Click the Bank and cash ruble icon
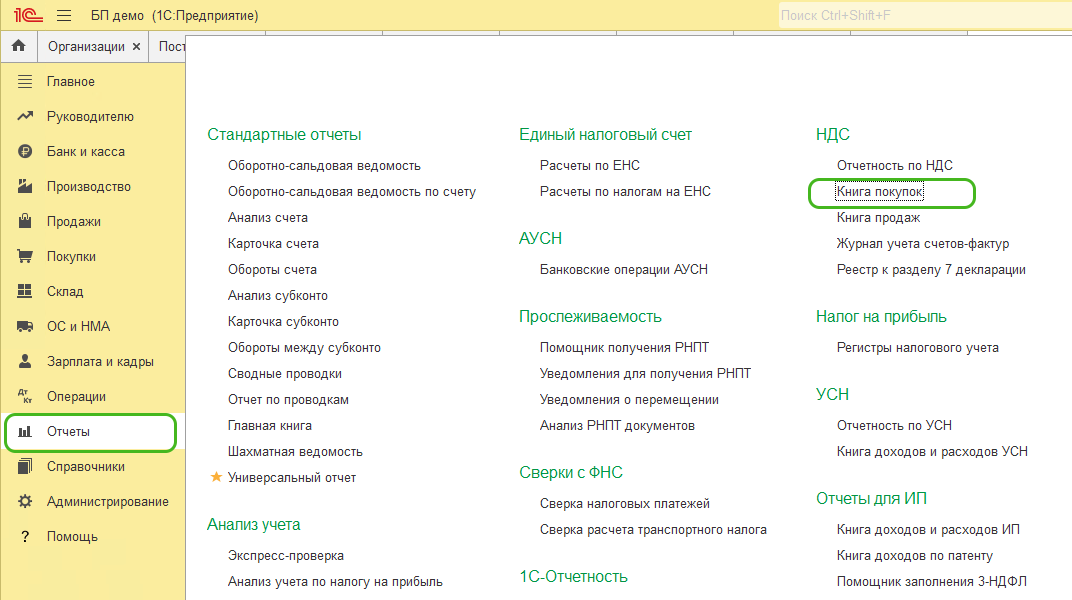The width and height of the screenshot is (1072, 600). (x=26, y=152)
